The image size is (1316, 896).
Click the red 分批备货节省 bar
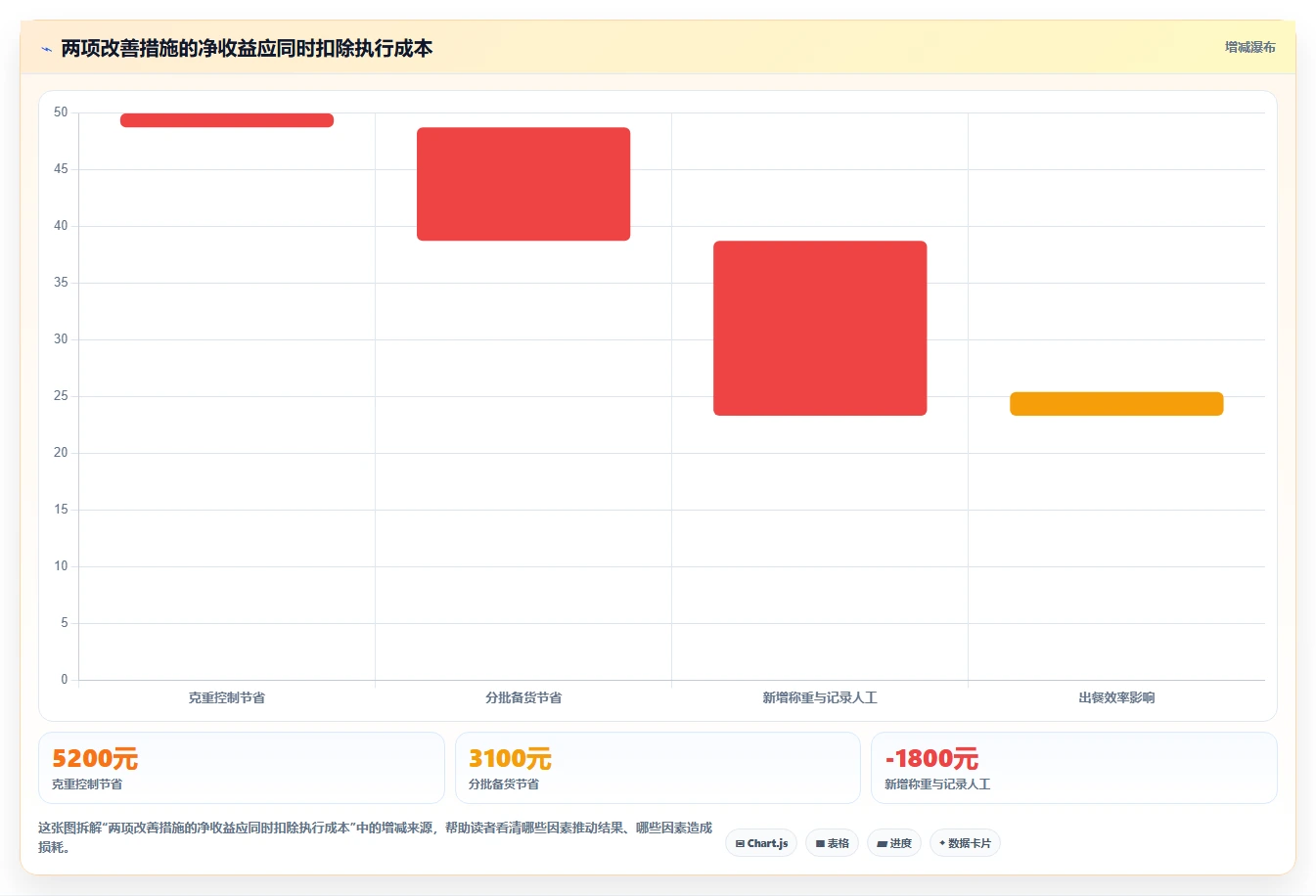tap(523, 184)
